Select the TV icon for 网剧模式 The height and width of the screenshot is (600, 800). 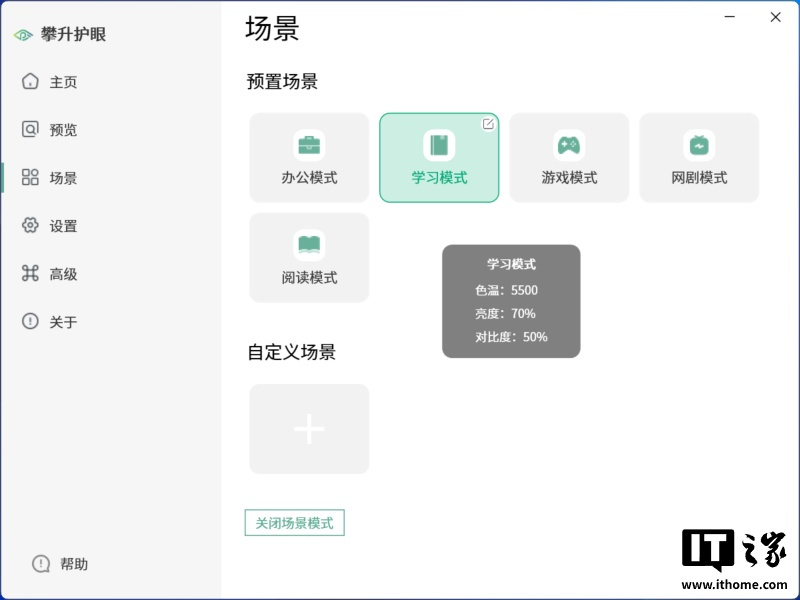pos(699,145)
